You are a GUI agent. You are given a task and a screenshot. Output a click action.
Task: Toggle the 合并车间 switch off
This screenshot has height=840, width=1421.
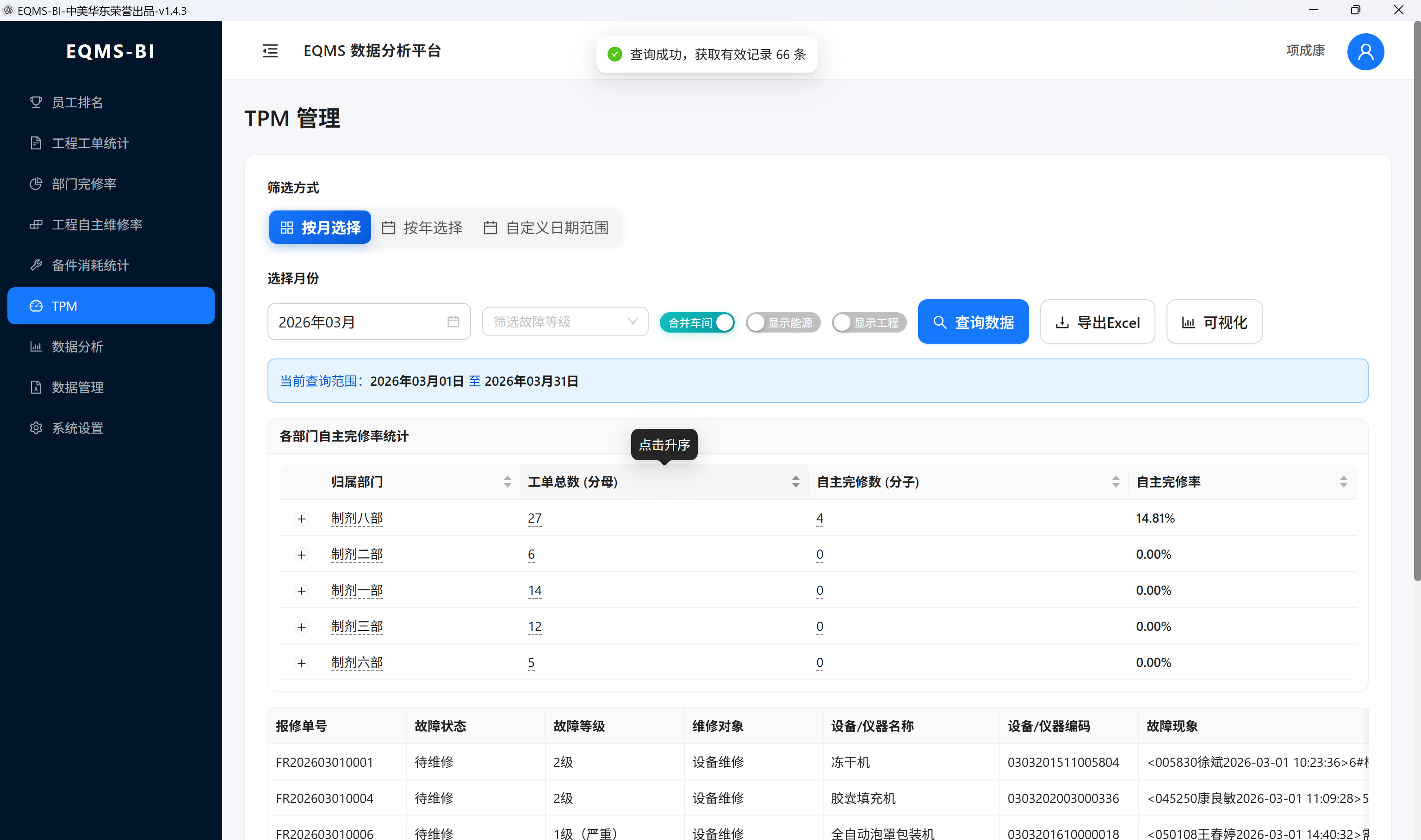(x=697, y=322)
